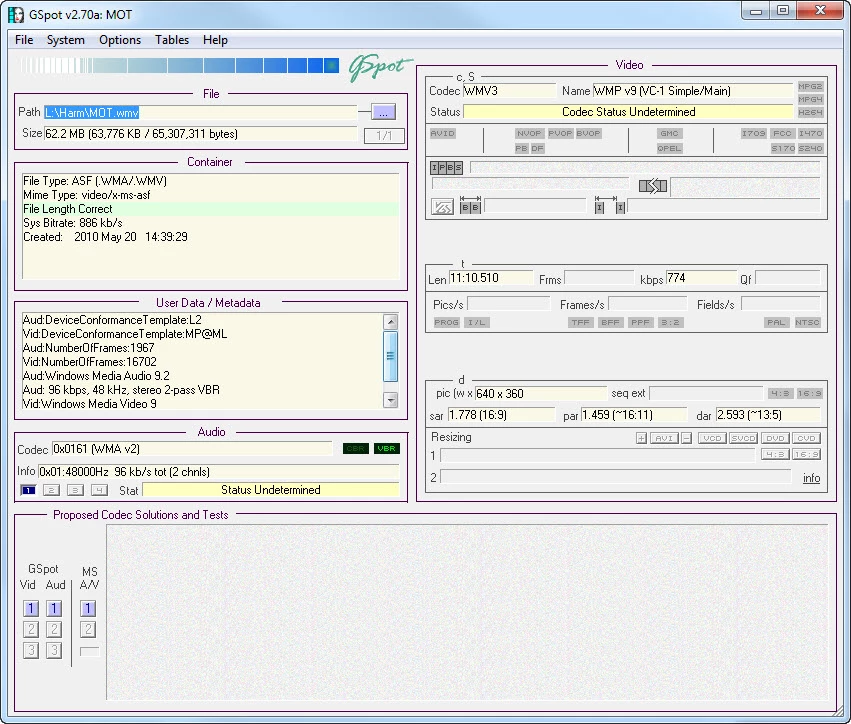
Task: Click the PAL indicator
Action: 776,322
